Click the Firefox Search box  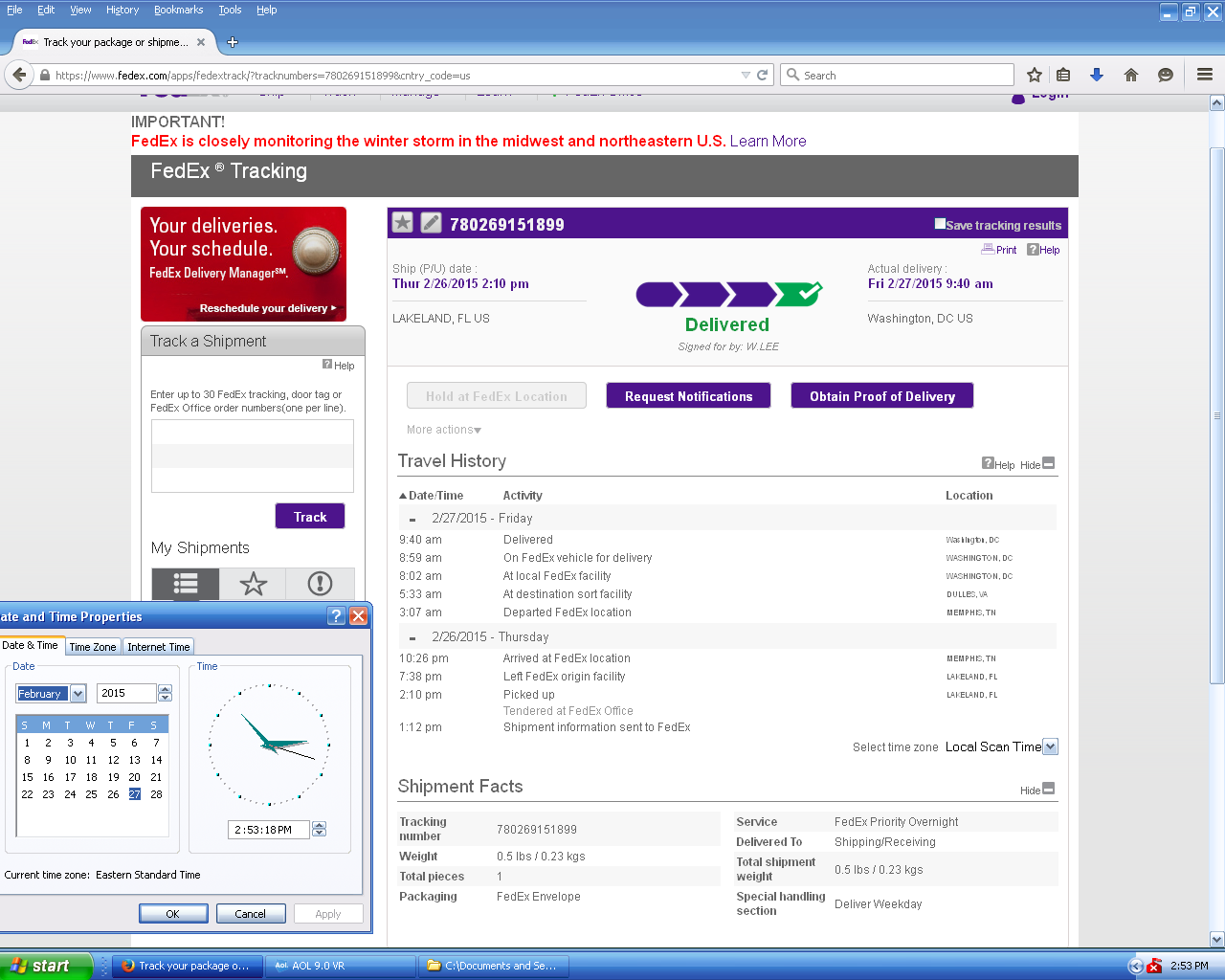coord(899,75)
